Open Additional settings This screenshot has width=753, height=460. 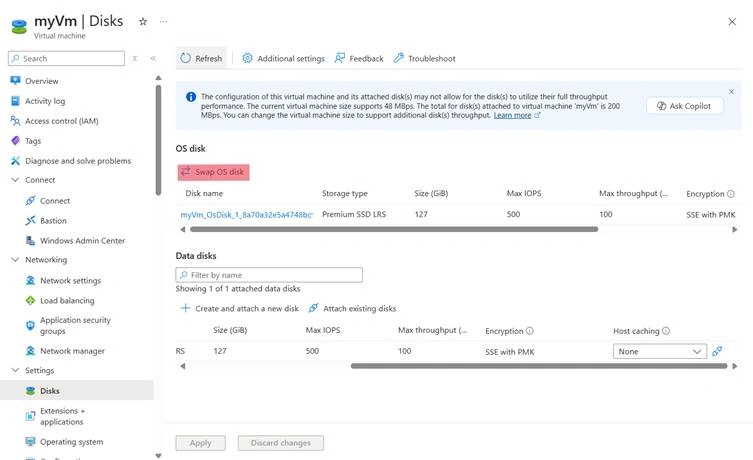(283, 59)
